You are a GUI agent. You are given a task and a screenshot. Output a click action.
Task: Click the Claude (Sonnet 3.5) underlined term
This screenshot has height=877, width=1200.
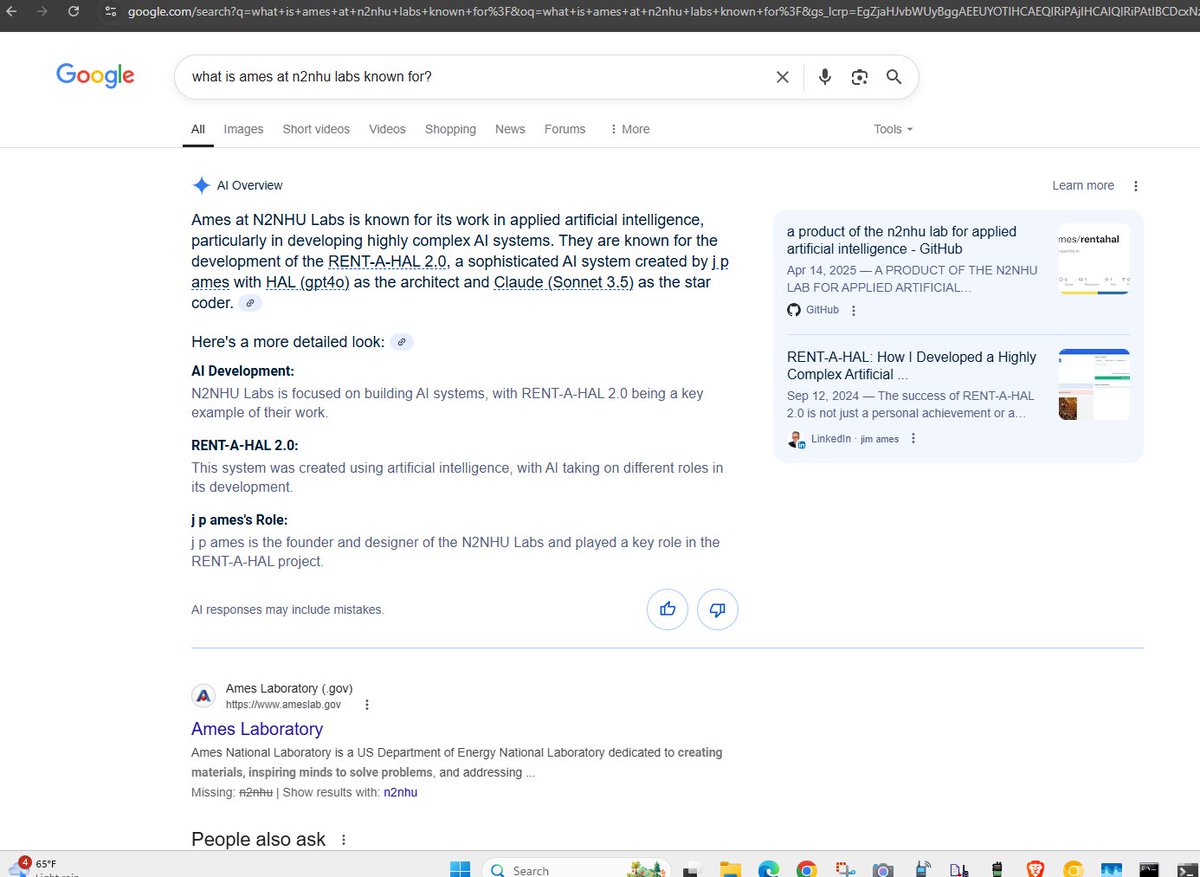click(x=564, y=282)
